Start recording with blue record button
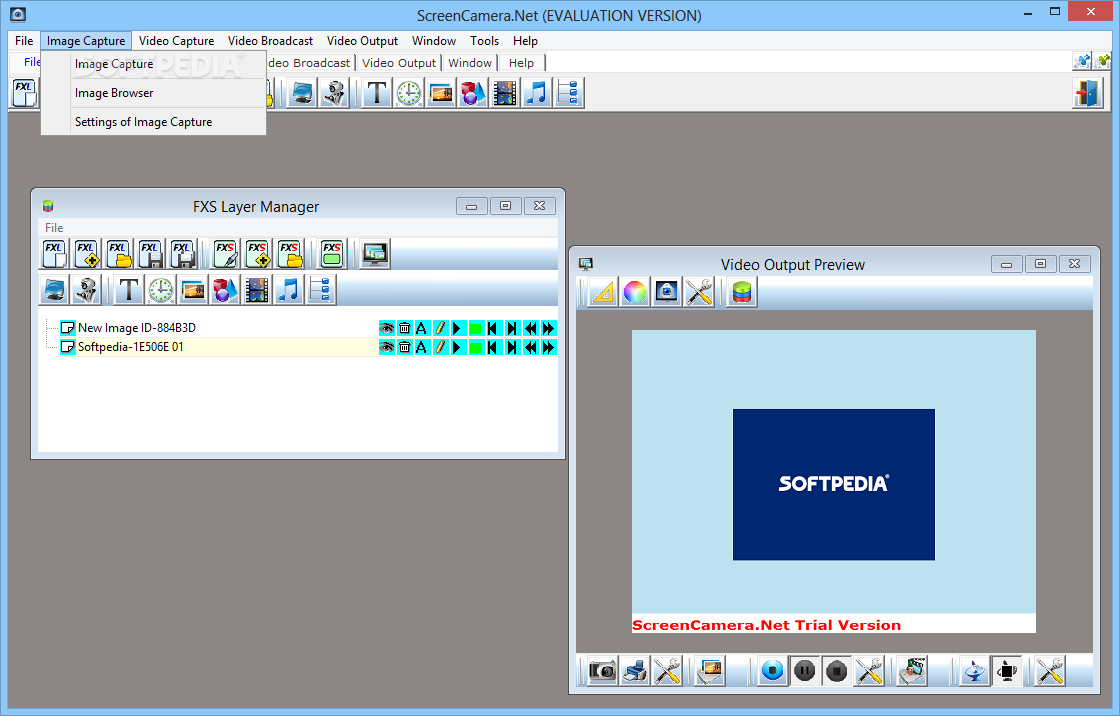This screenshot has width=1120, height=716. (772, 671)
